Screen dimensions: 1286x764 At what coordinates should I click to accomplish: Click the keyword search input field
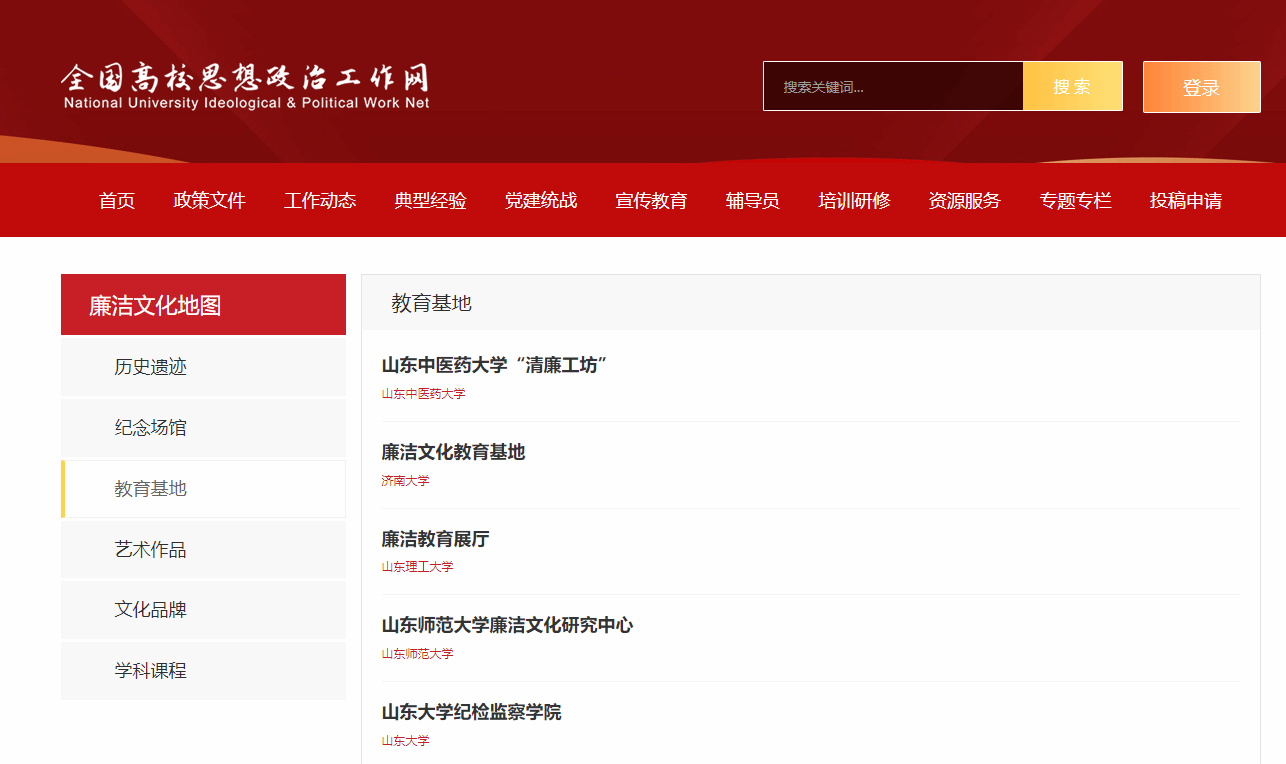pyautogui.click(x=892, y=87)
